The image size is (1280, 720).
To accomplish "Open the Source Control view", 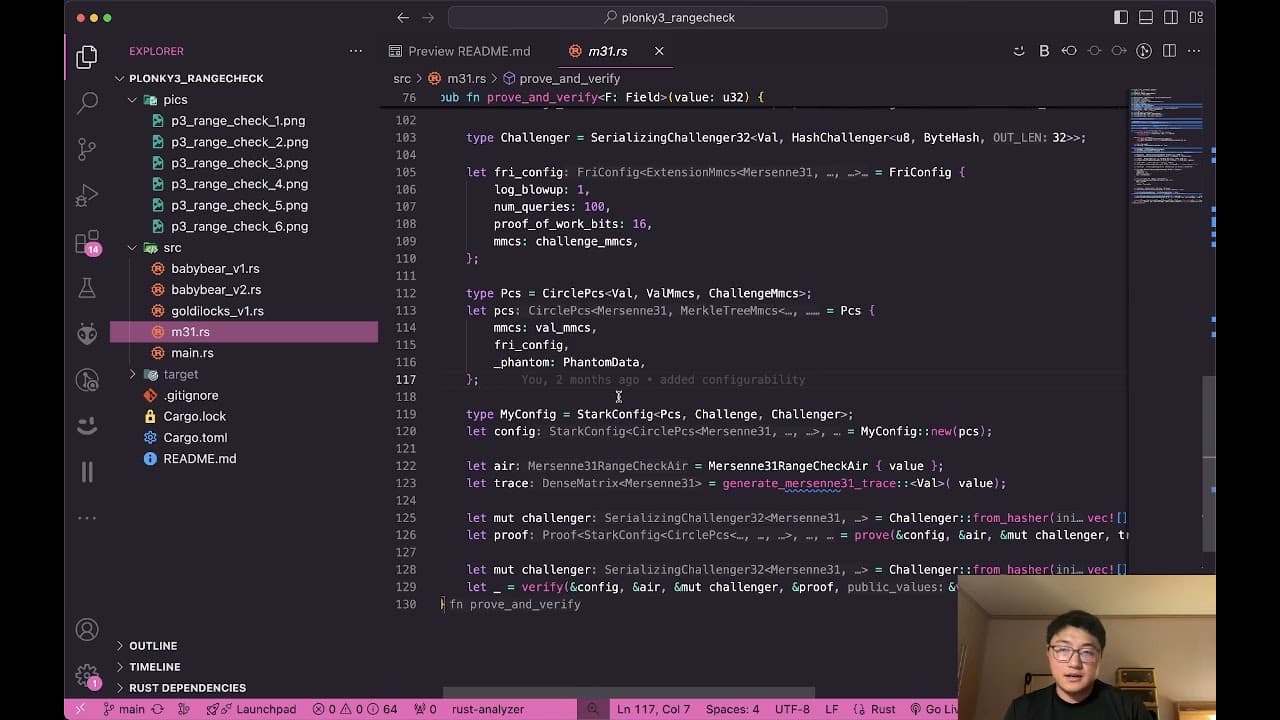I will [x=87, y=148].
